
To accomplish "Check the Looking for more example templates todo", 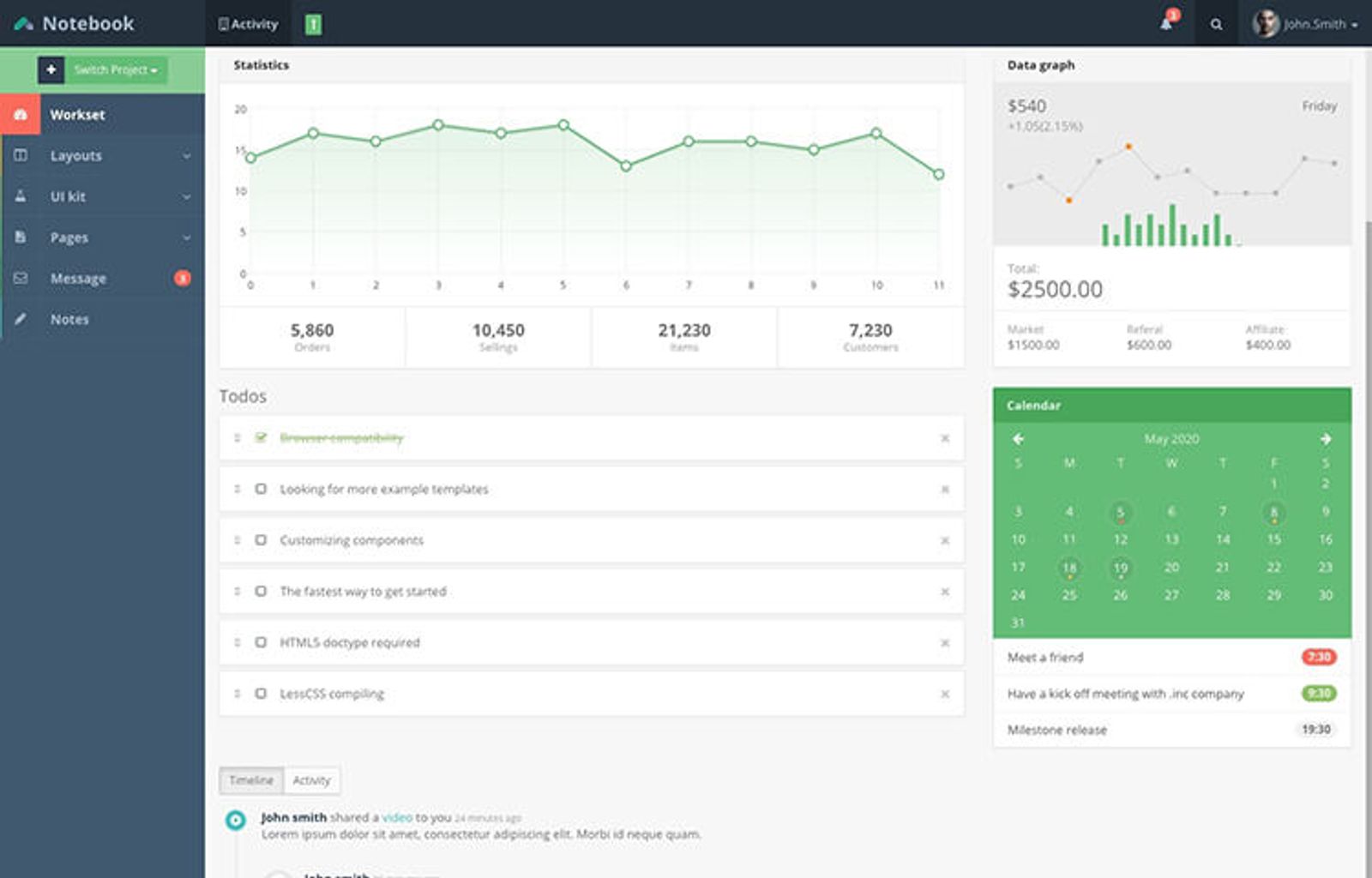I will pos(261,489).
